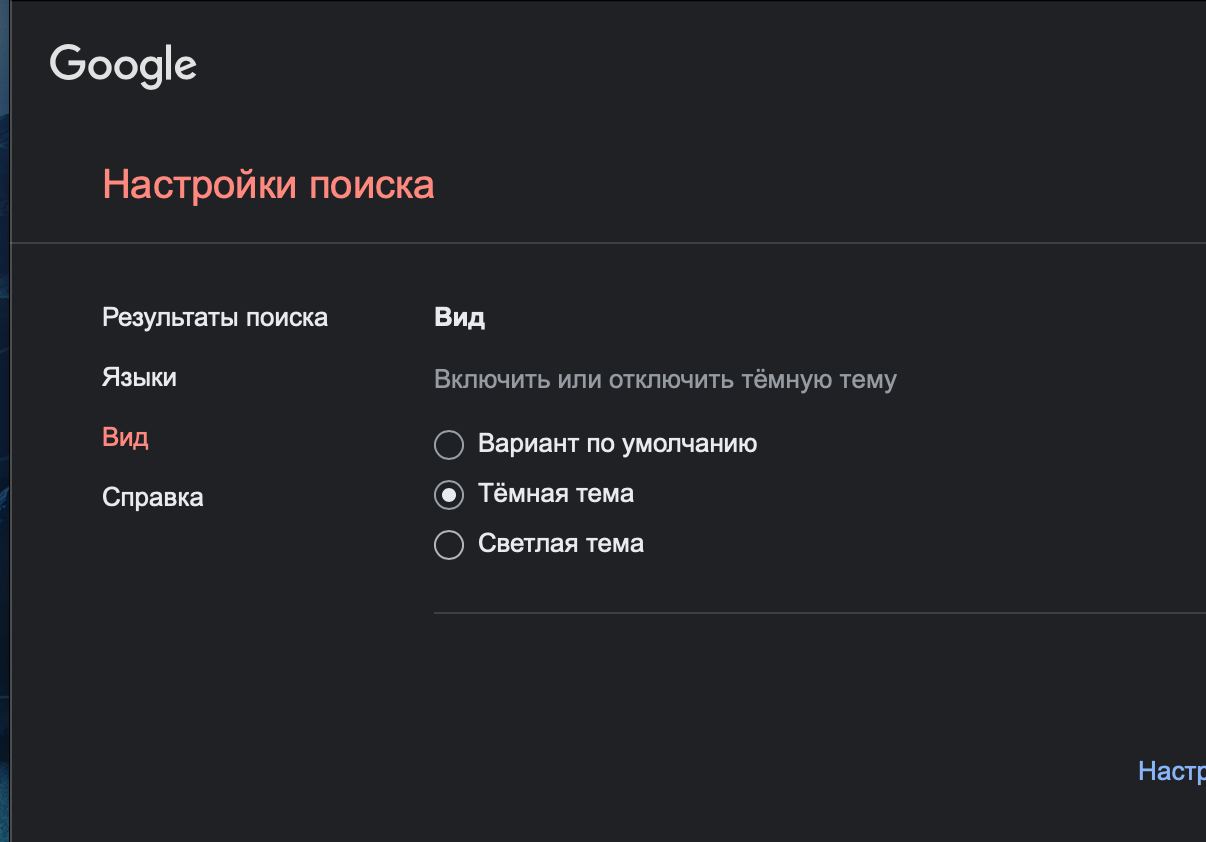Enable the radio circle beside "Светлая тема"
This screenshot has height=842, width=1206.
point(449,545)
